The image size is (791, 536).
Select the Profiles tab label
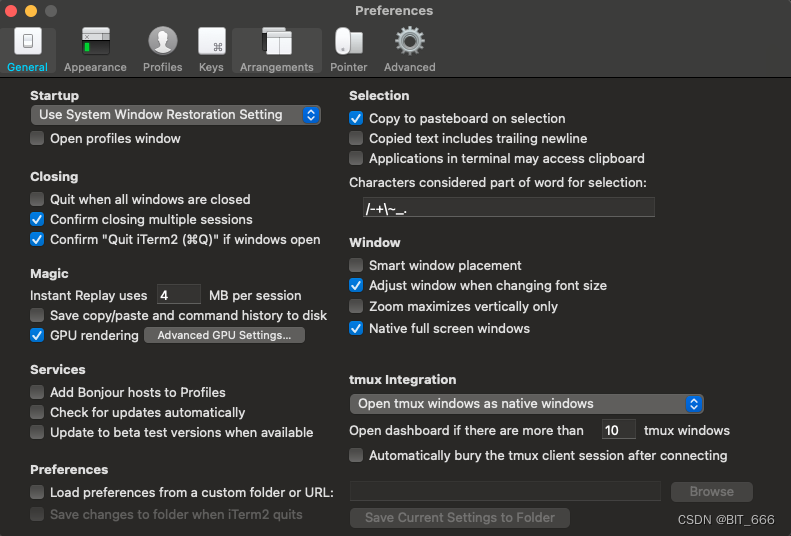[162, 67]
